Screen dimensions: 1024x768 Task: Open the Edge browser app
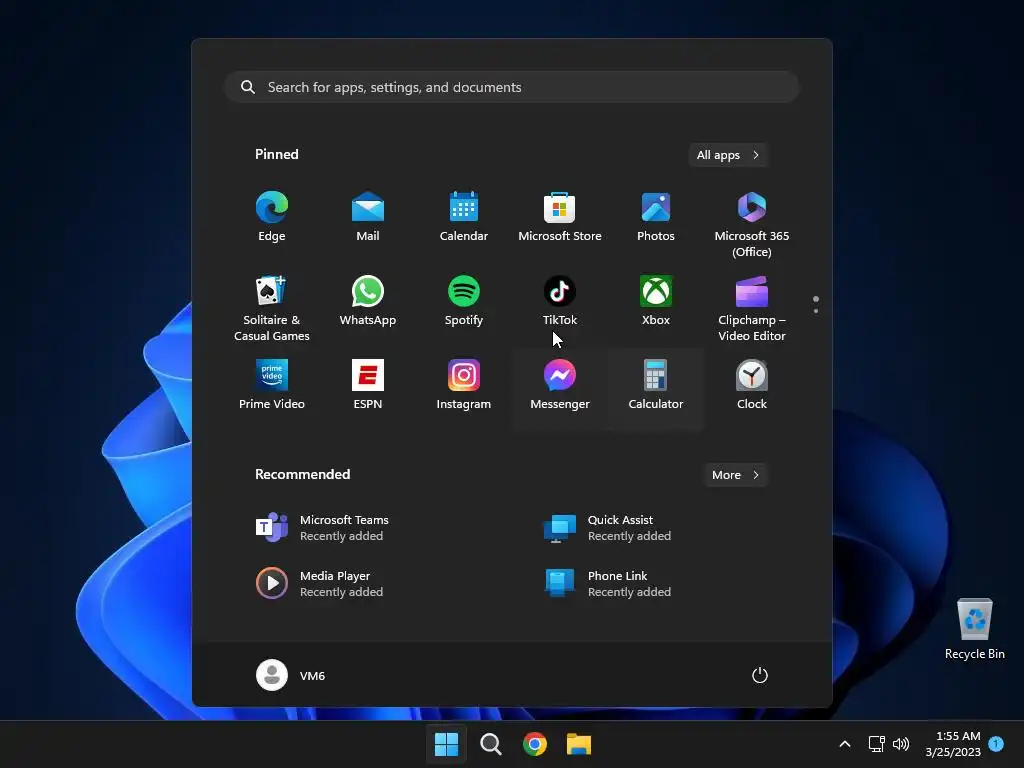click(x=272, y=217)
